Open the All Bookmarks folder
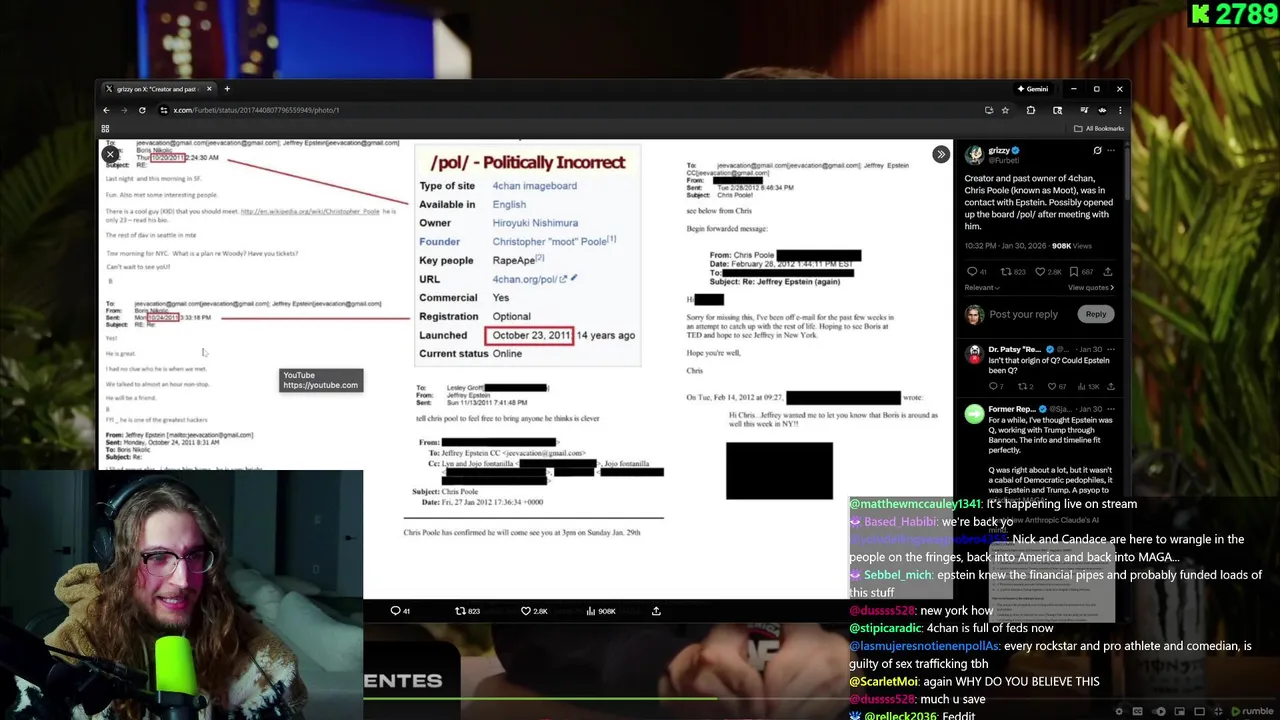 [x=1099, y=128]
